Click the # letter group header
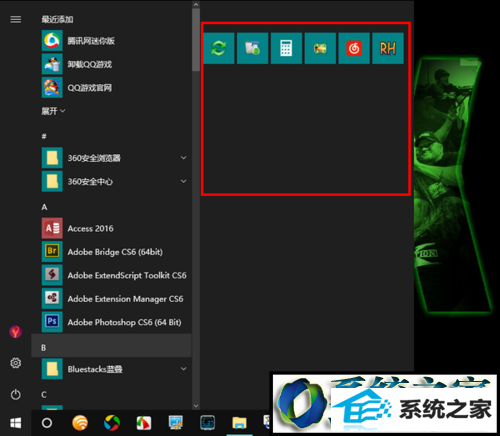The image size is (500, 436). tap(44, 136)
